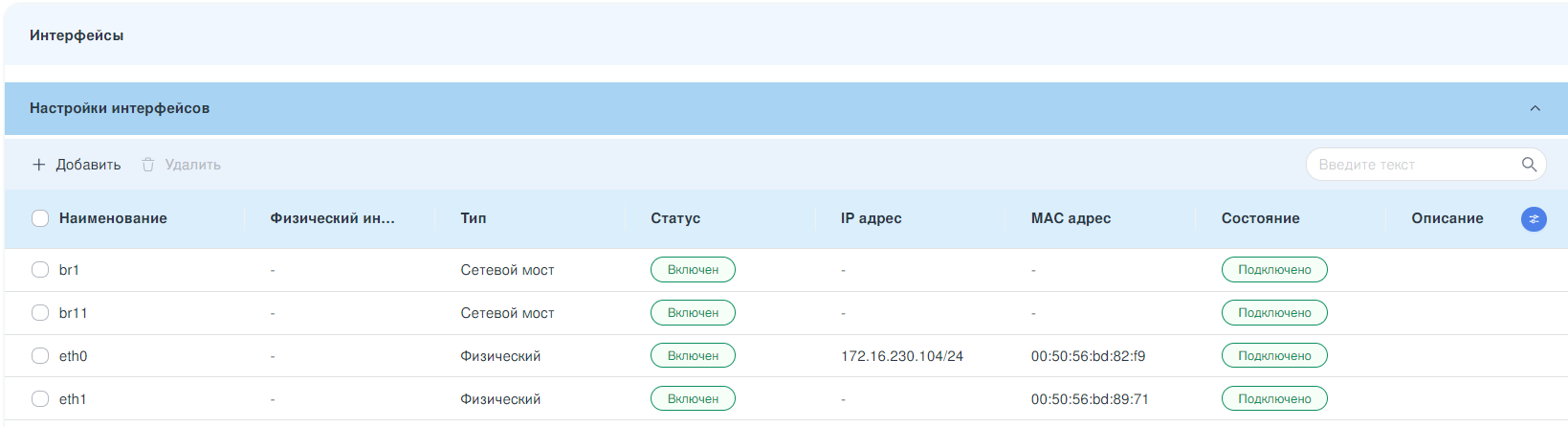The width and height of the screenshot is (1568, 427).
Task: Select the checkbox for eth1 row
Action: (x=40, y=399)
